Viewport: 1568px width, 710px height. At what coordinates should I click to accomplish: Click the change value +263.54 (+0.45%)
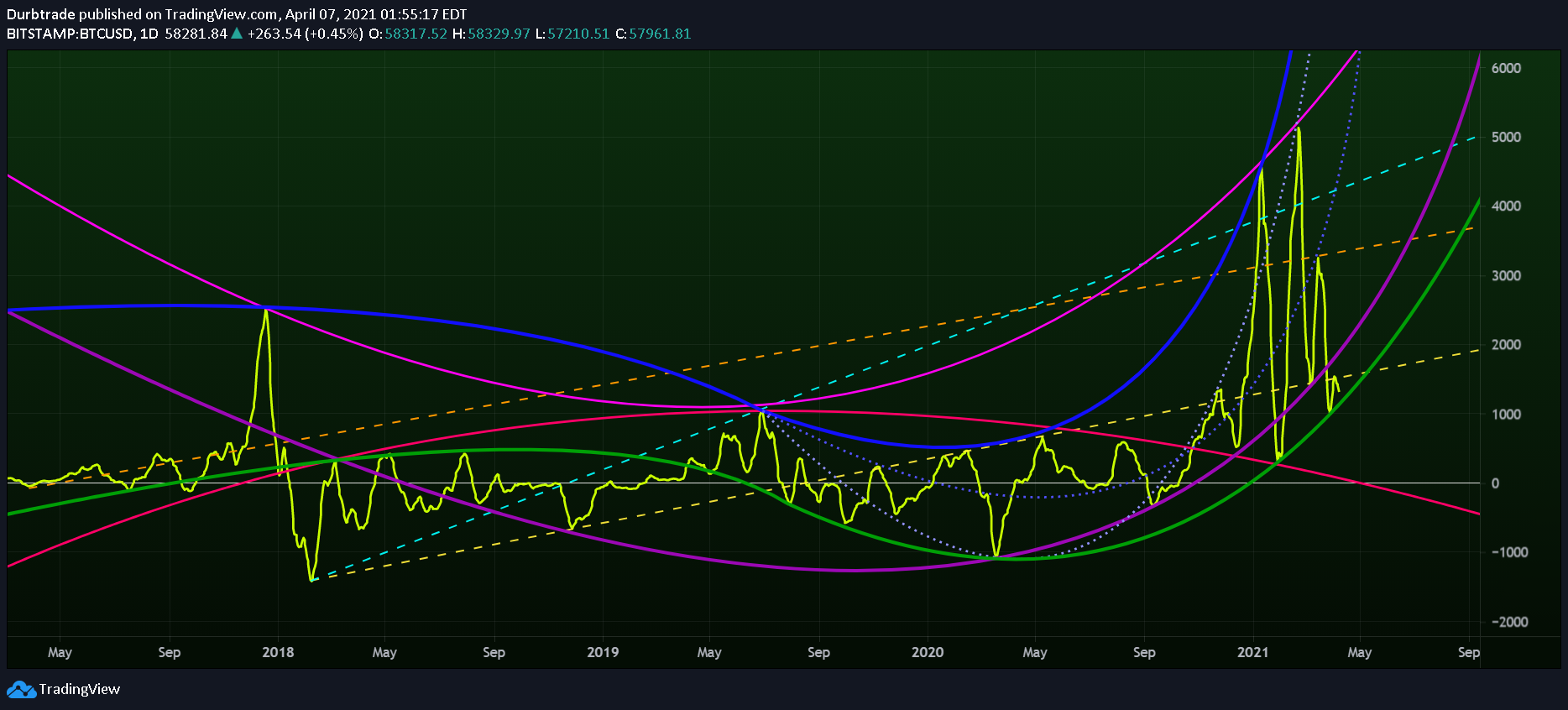tap(306, 34)
